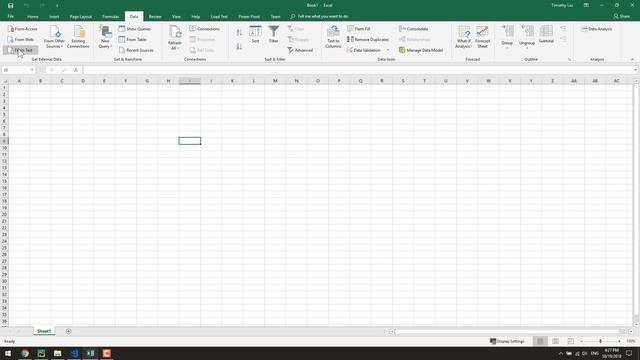This screenshot has height=360, width=640.
Task: Open Windows Start menu
Action: coord(8,353)
